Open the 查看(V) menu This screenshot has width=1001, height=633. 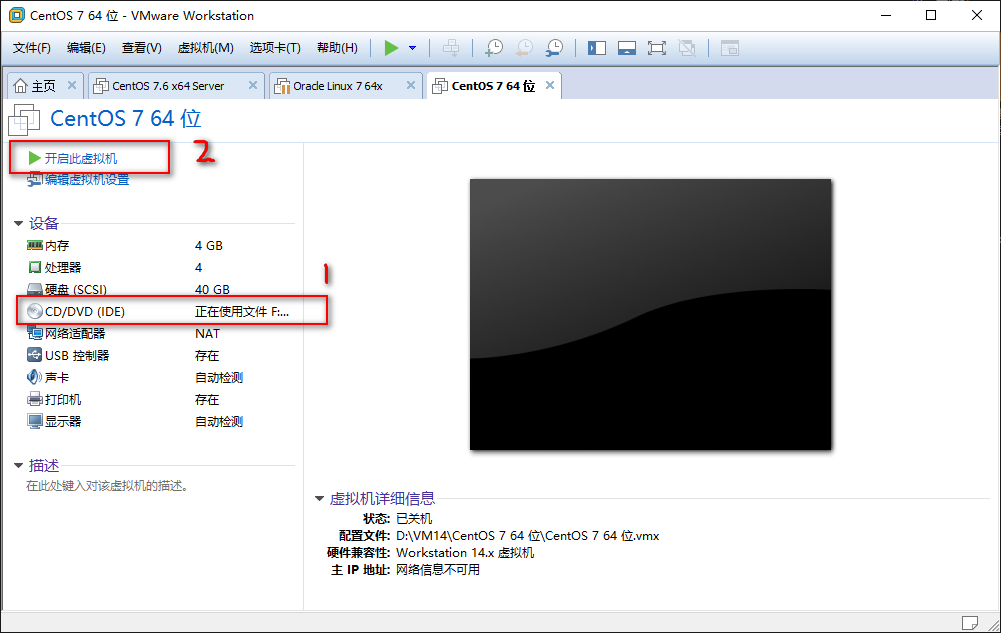pyautogui.click(x=142, y=48)
